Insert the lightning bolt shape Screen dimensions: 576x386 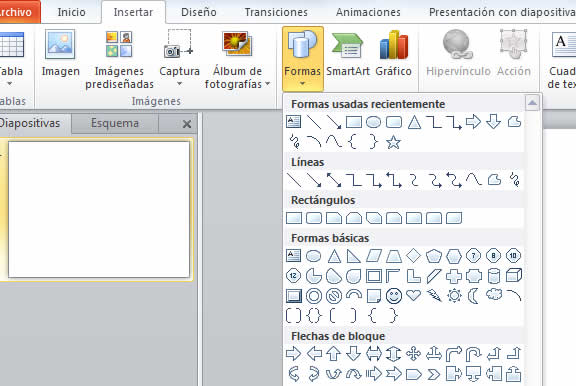pos(434,296)
